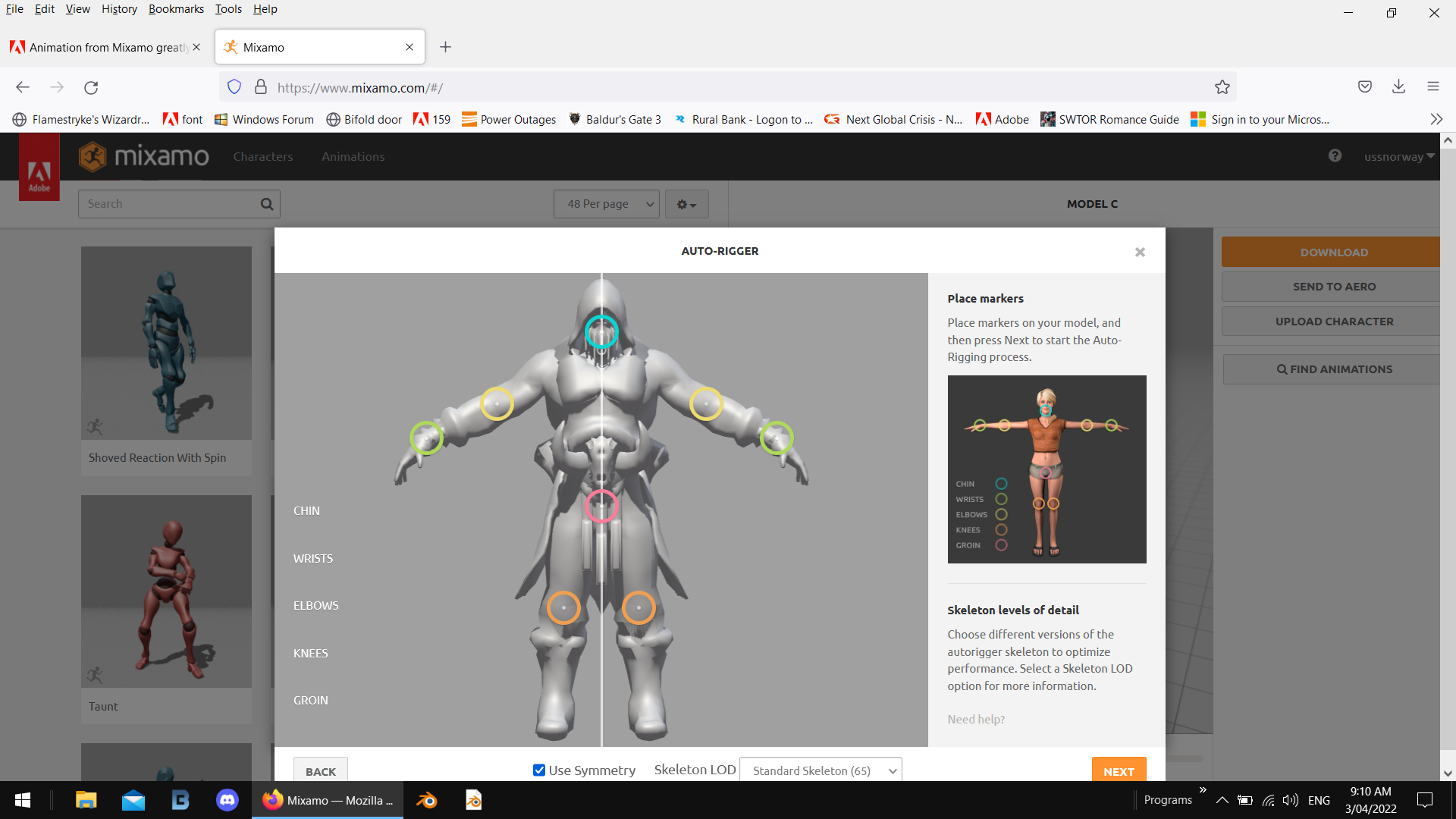1456x819 pixels.
Task: Bookmark this page with the star icon
Action: (1222, 86)
